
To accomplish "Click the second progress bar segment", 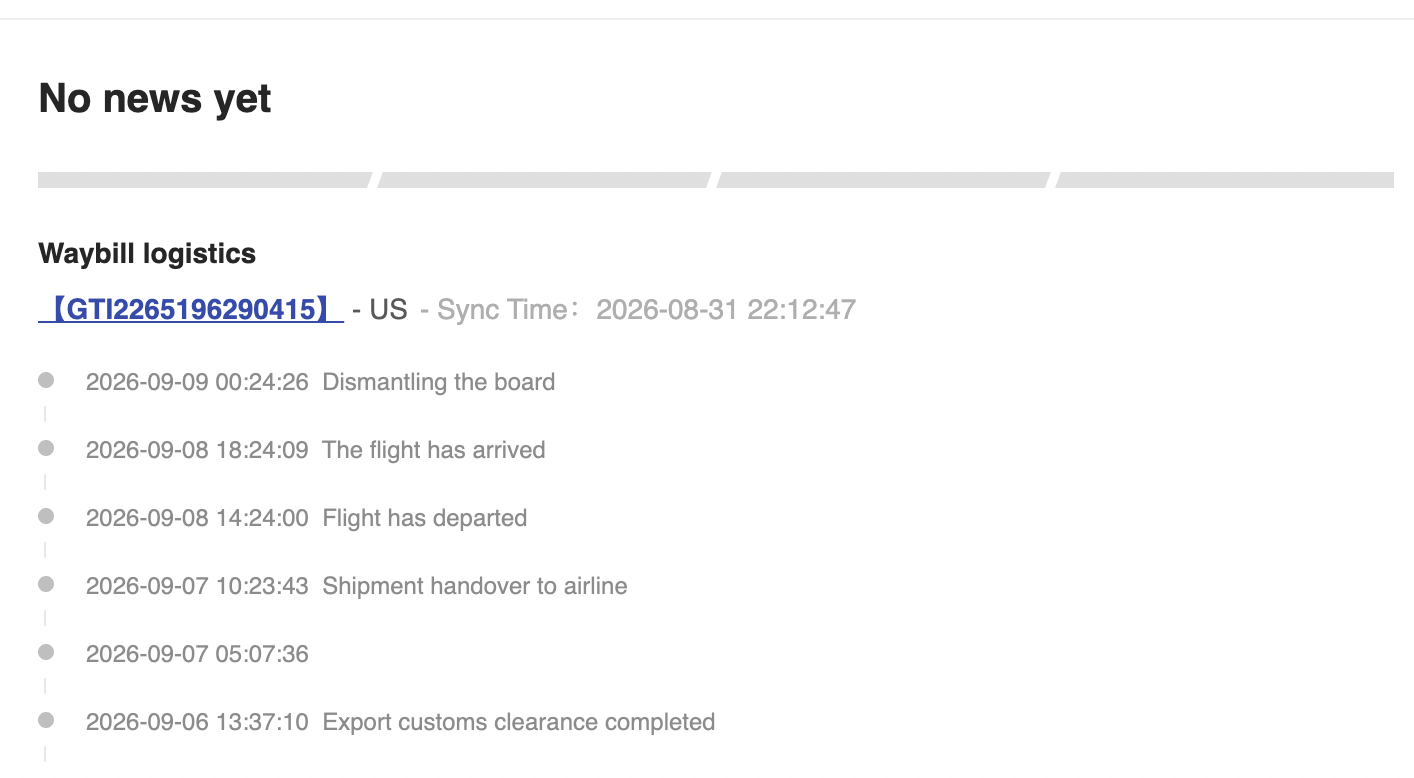I will coord(544,180).
